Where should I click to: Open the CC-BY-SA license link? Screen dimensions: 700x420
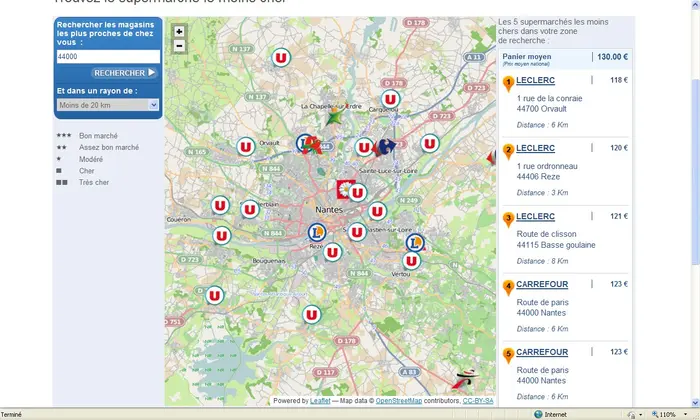pos(478,401)
